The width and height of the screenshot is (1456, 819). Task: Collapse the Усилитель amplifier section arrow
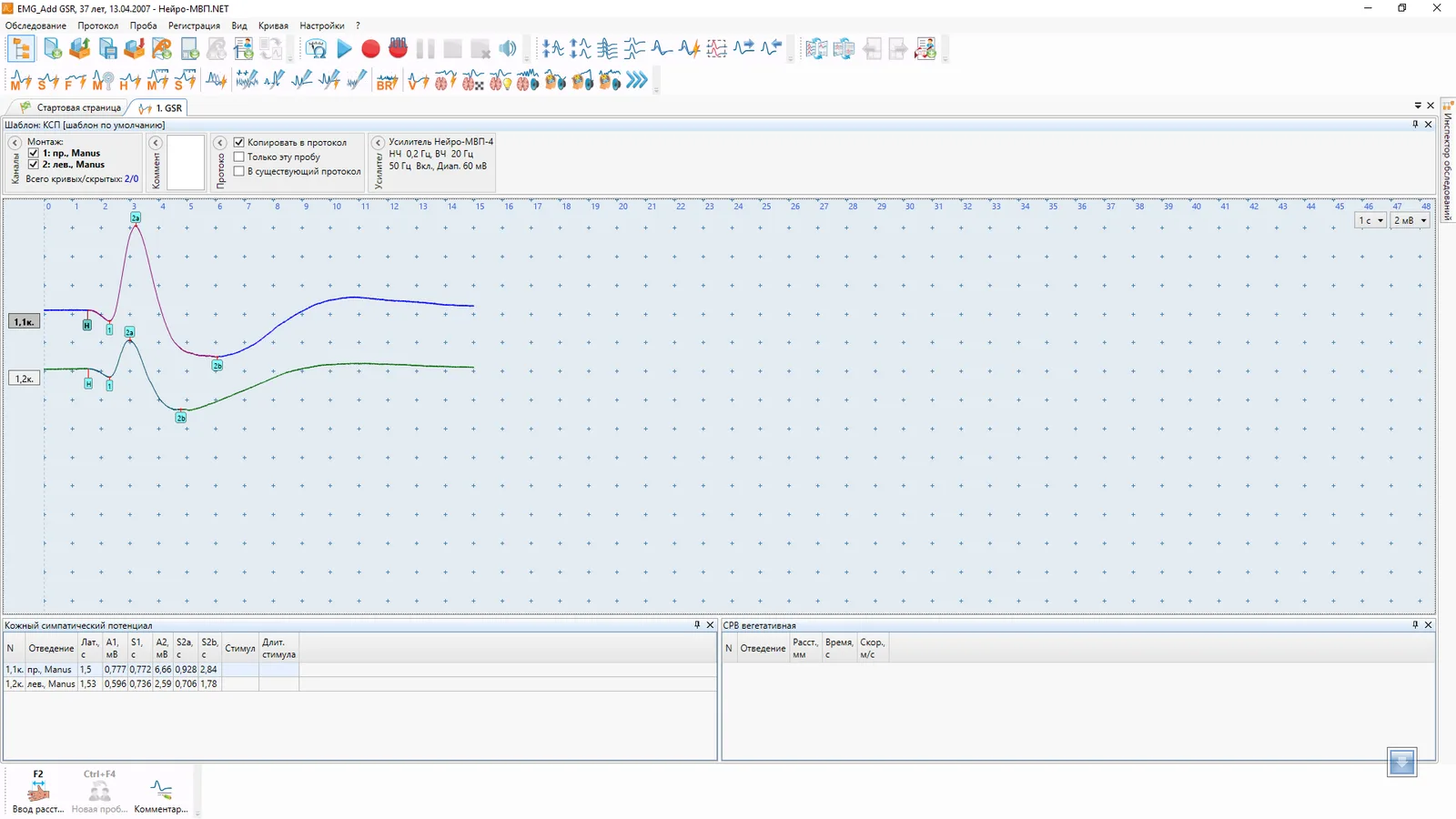[378, 143]
